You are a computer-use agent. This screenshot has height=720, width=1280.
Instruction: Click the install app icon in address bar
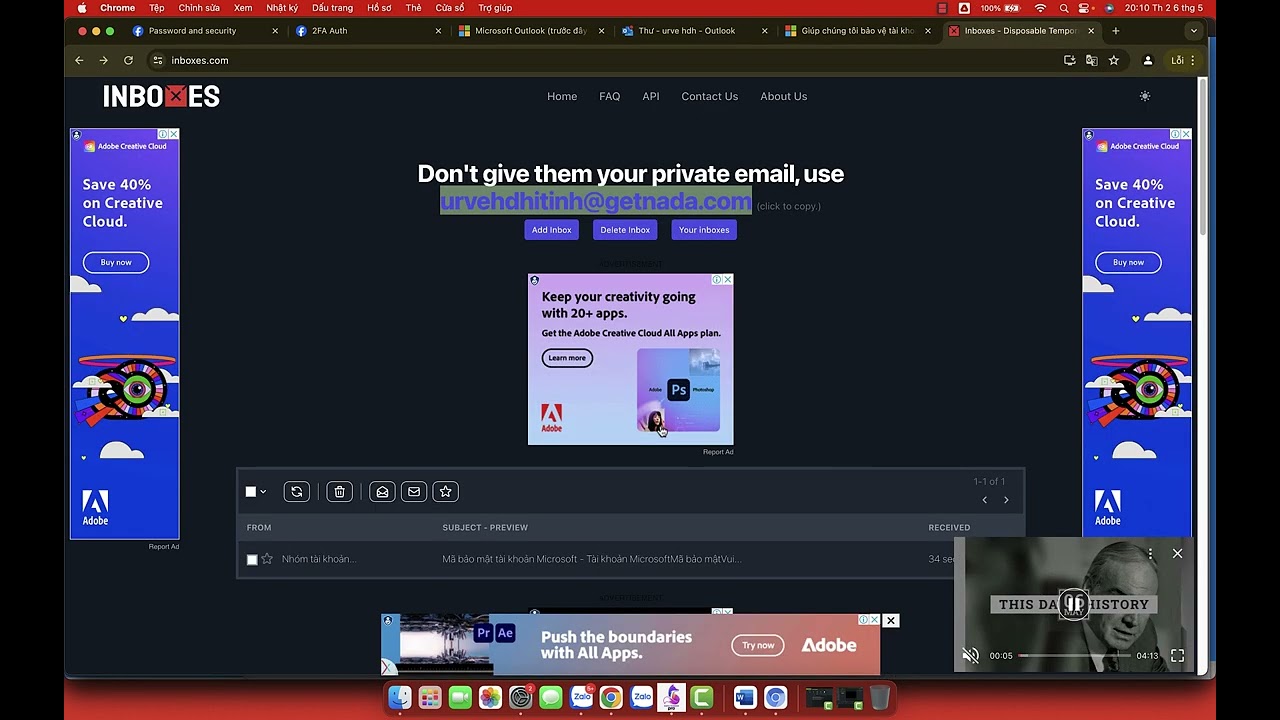click(1070, 60)
